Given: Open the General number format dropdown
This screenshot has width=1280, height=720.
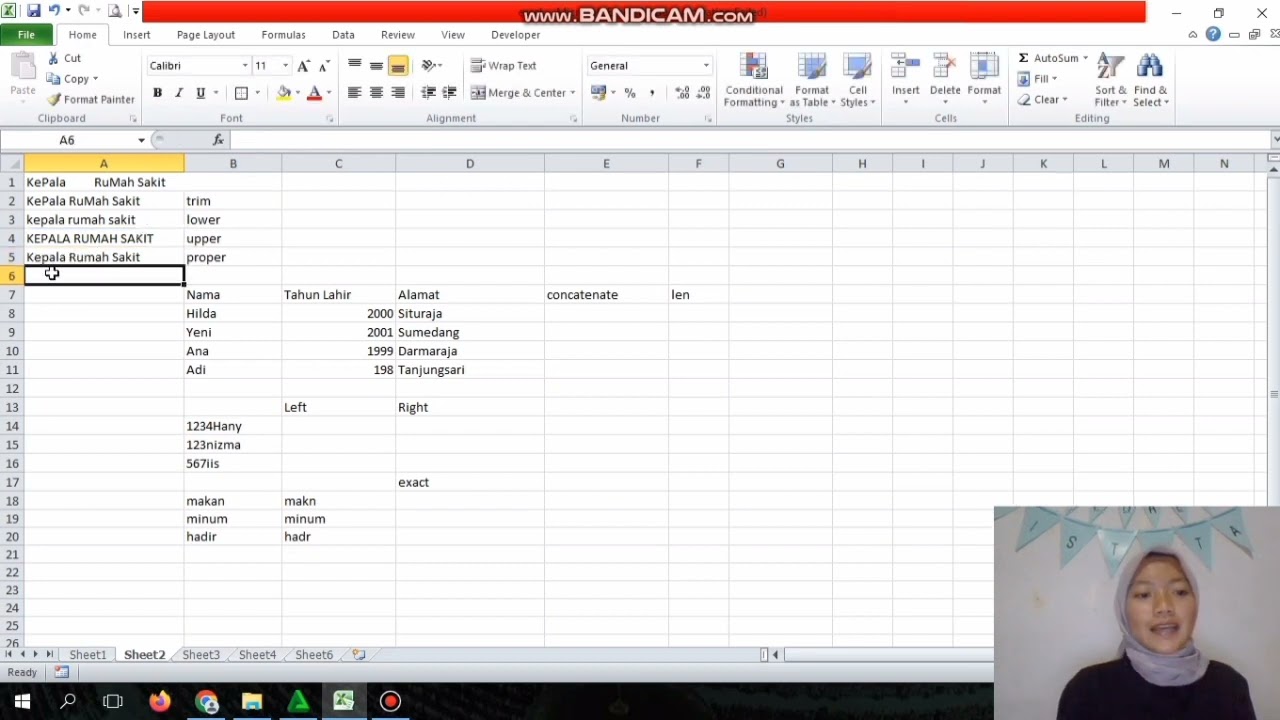Looking at the screenshot, I should pyautogui.click(x=705, y=66).
